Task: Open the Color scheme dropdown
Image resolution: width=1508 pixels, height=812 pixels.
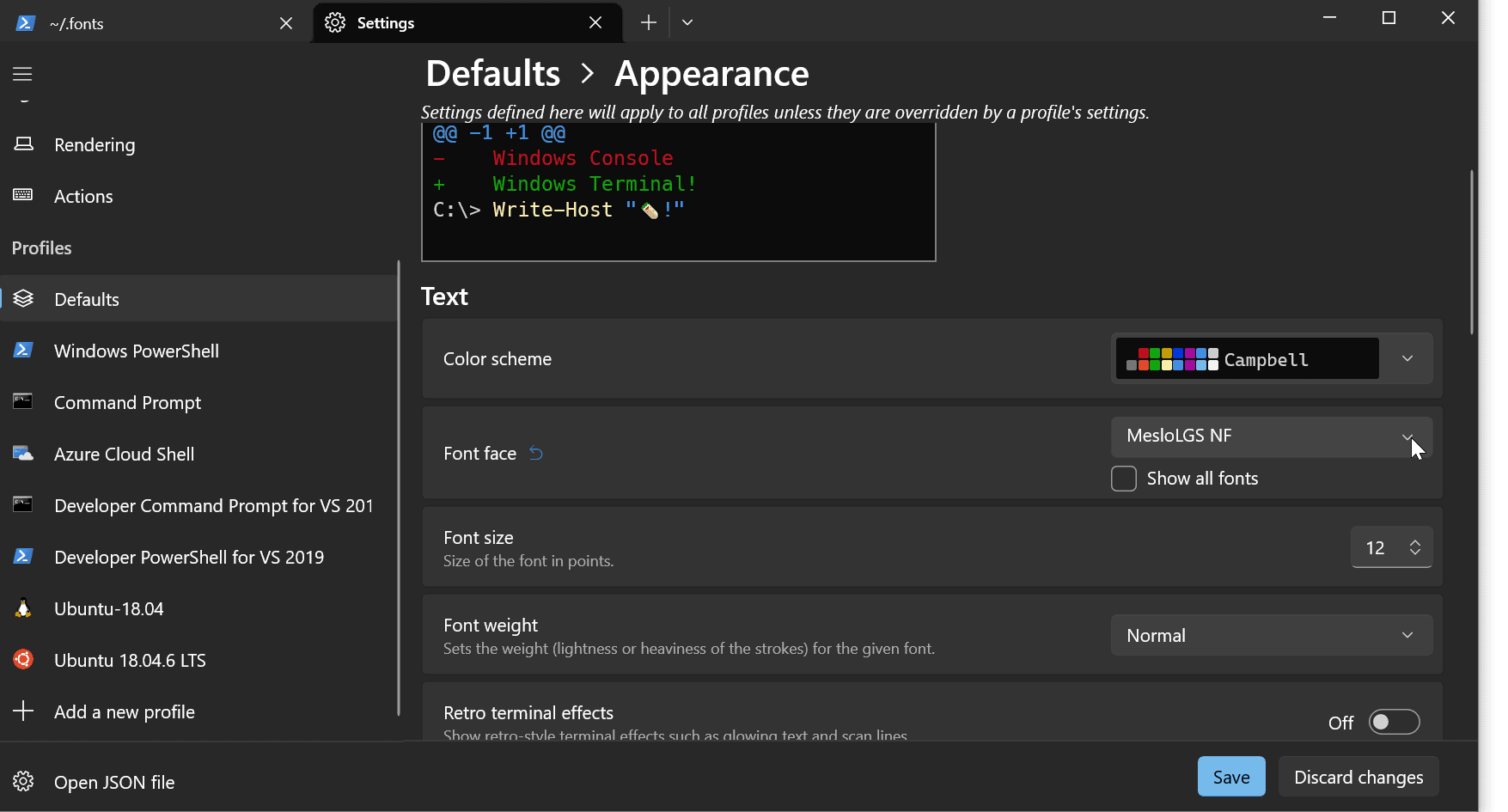Action: tap(1407, 358)
